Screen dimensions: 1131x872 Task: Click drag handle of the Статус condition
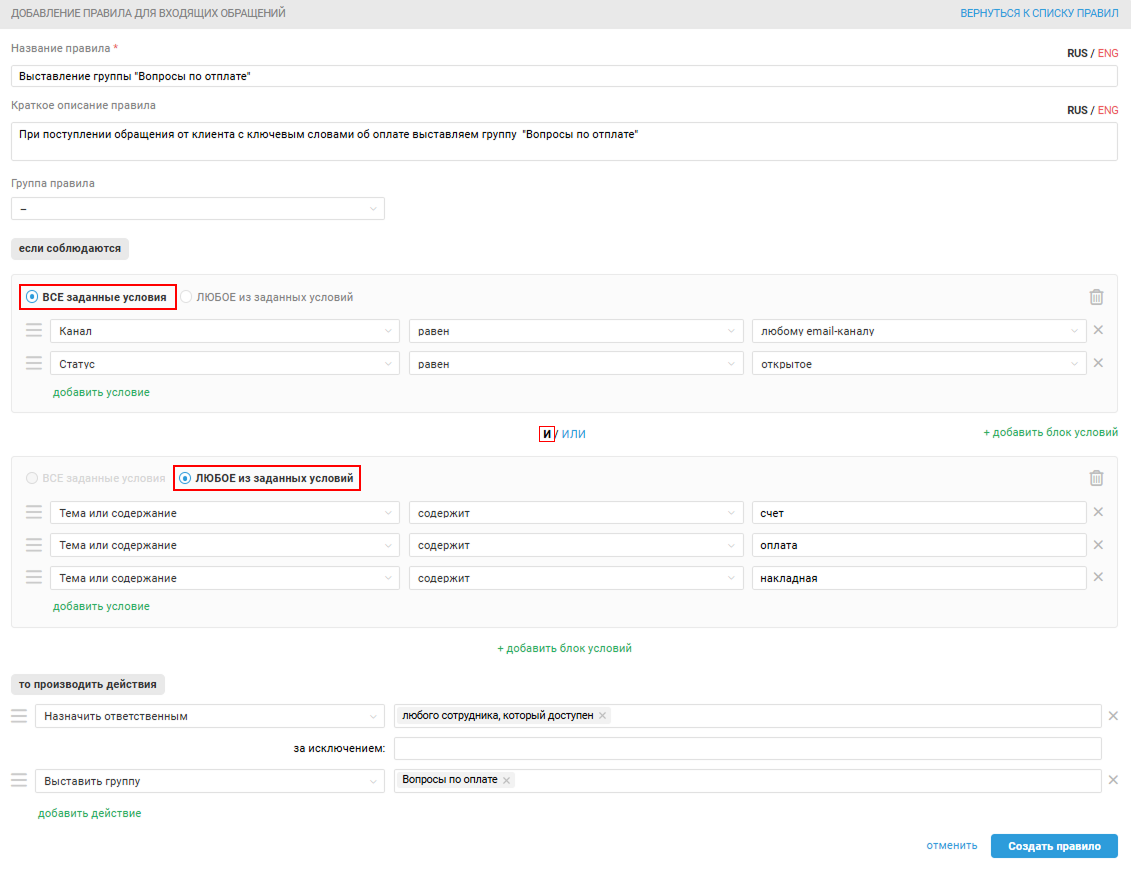coord(34,364)
